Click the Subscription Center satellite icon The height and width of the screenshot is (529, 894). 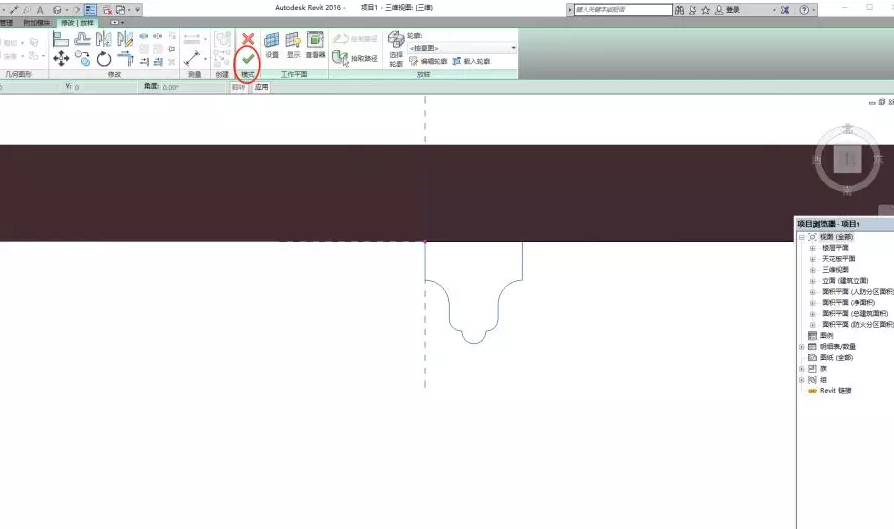[693, 10]
